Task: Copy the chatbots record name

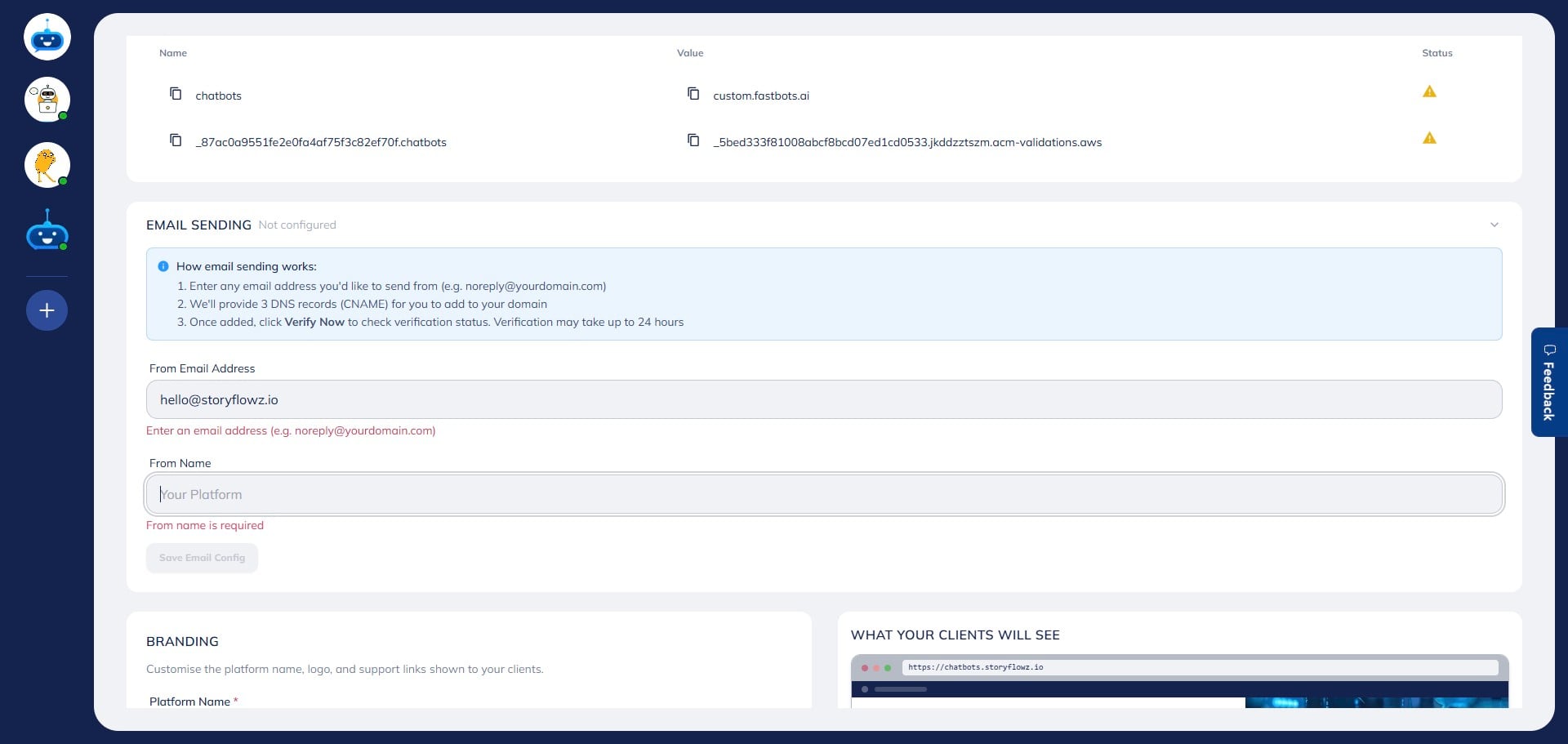Action: (176, 94)
